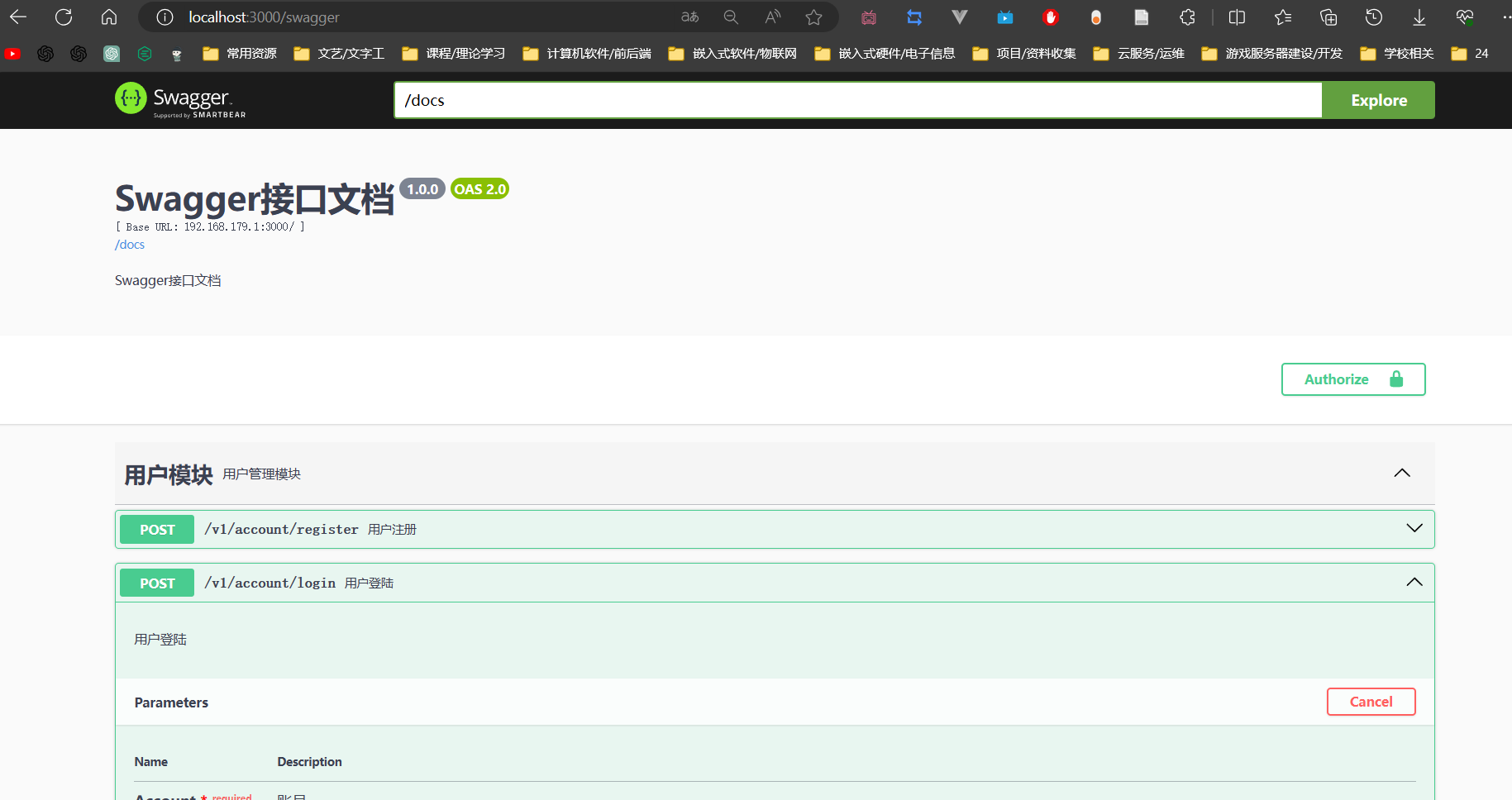Collapse the /v1/account/login endpoint
Screen dimensions: 1512x800
1414,583
